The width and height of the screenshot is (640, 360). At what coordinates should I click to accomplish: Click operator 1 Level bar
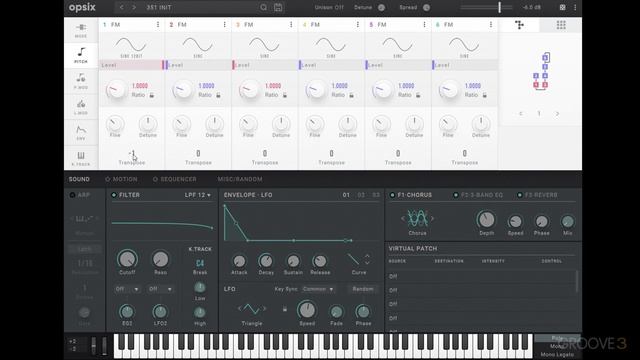coord(131,65)
